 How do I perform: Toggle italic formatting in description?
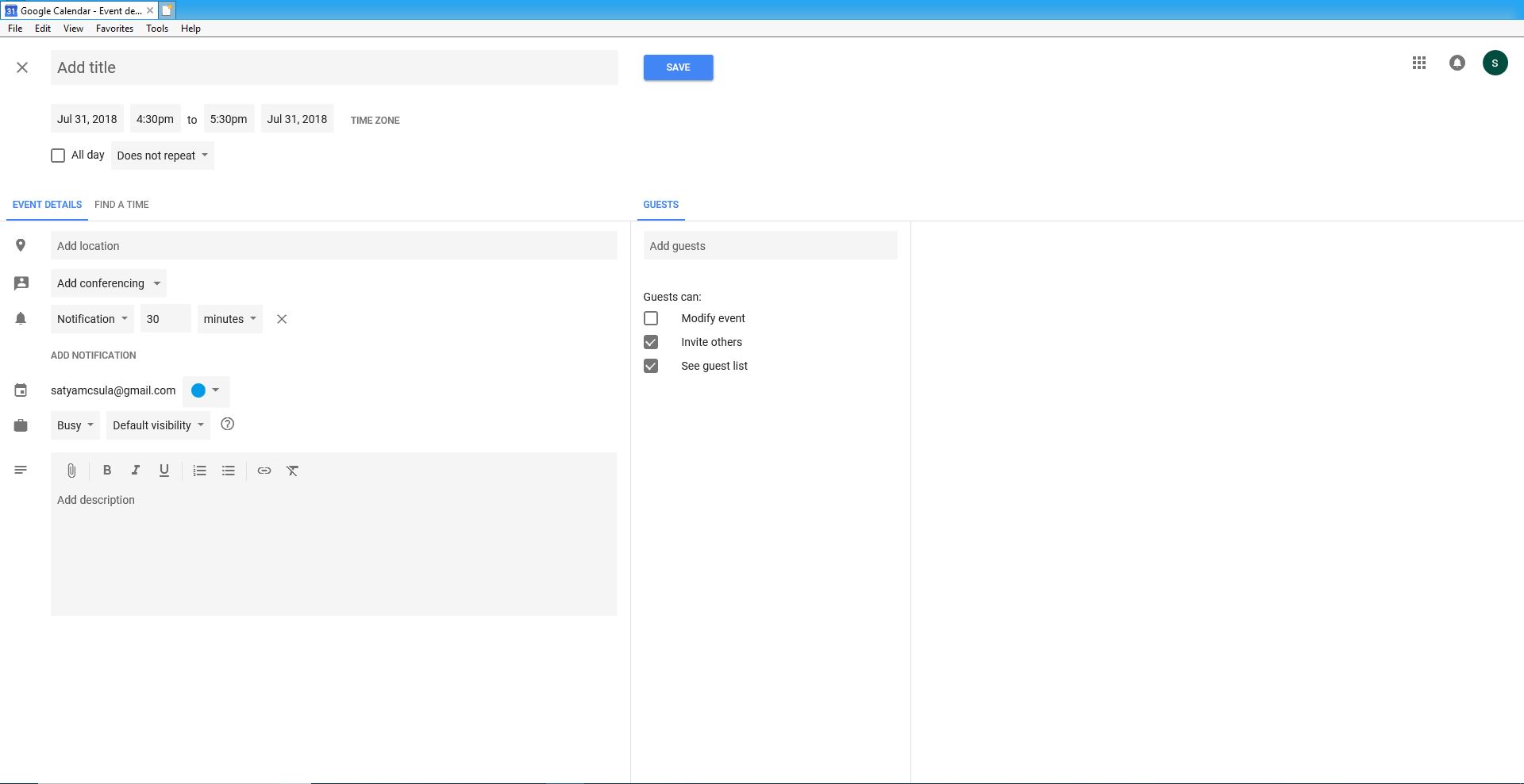pos(136,471)
